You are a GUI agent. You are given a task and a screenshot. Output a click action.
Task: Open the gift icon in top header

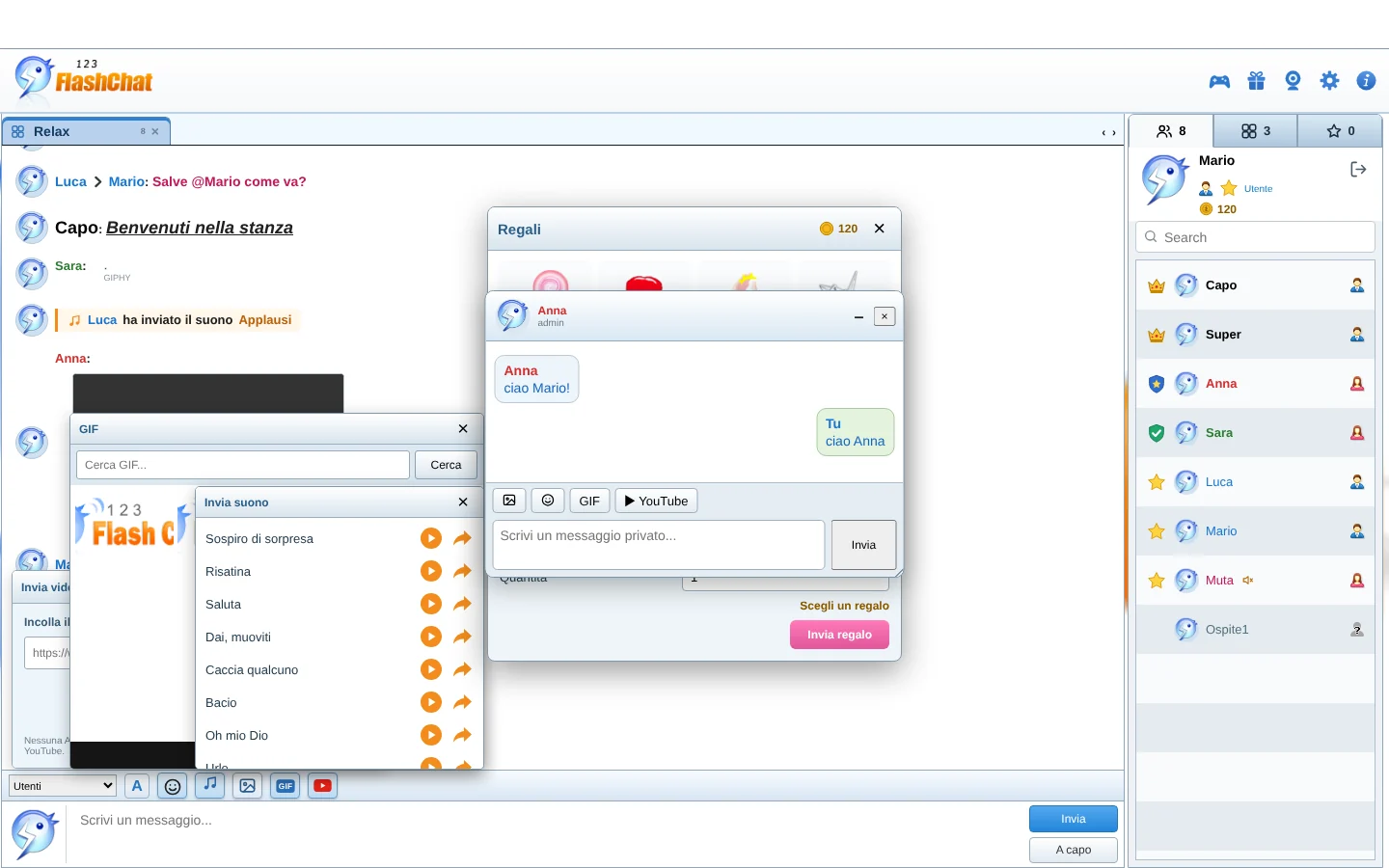[x=1256, y=81]
